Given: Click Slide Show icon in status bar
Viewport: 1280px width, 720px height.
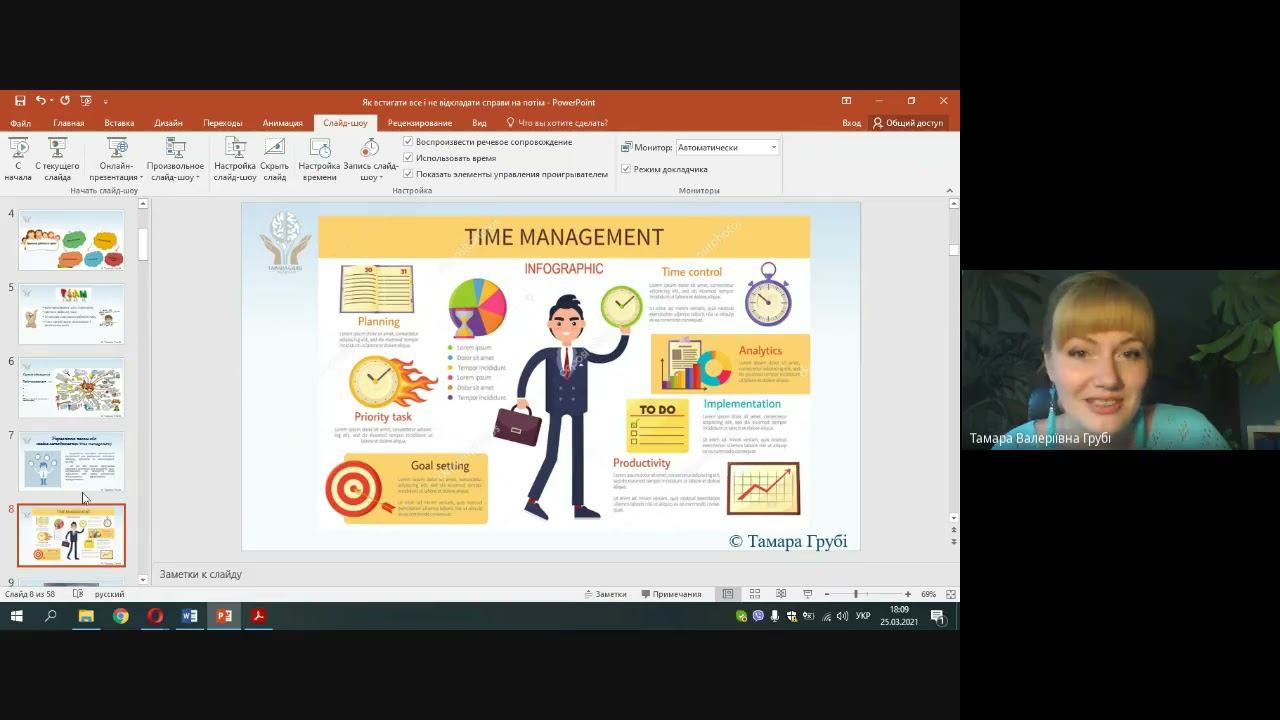Looking at the screenshot, I should click(x=807, y=594).
